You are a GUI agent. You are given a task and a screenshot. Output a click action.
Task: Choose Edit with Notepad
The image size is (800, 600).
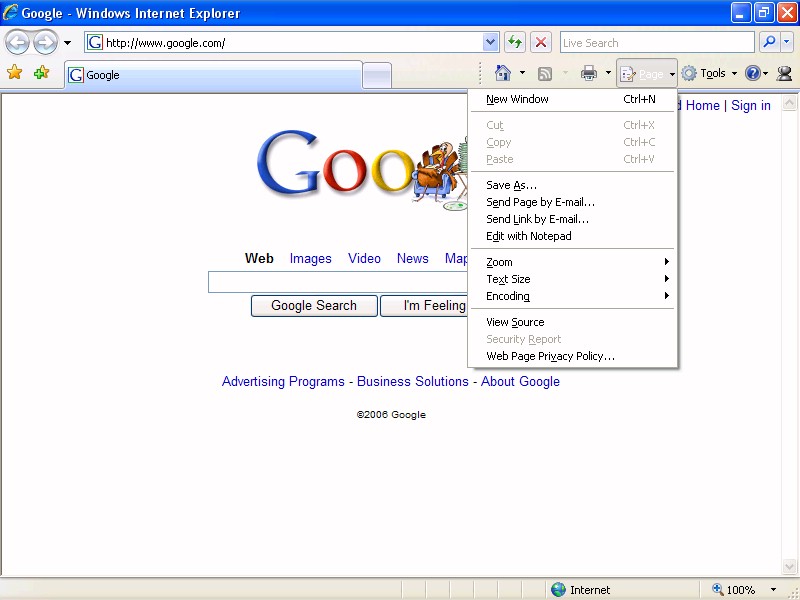(x=572, y=236)
